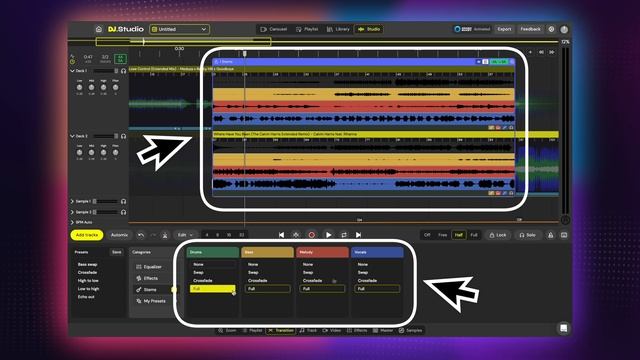Collapse the Deck 2 section

pyautogui.click(x=72, y=136)
